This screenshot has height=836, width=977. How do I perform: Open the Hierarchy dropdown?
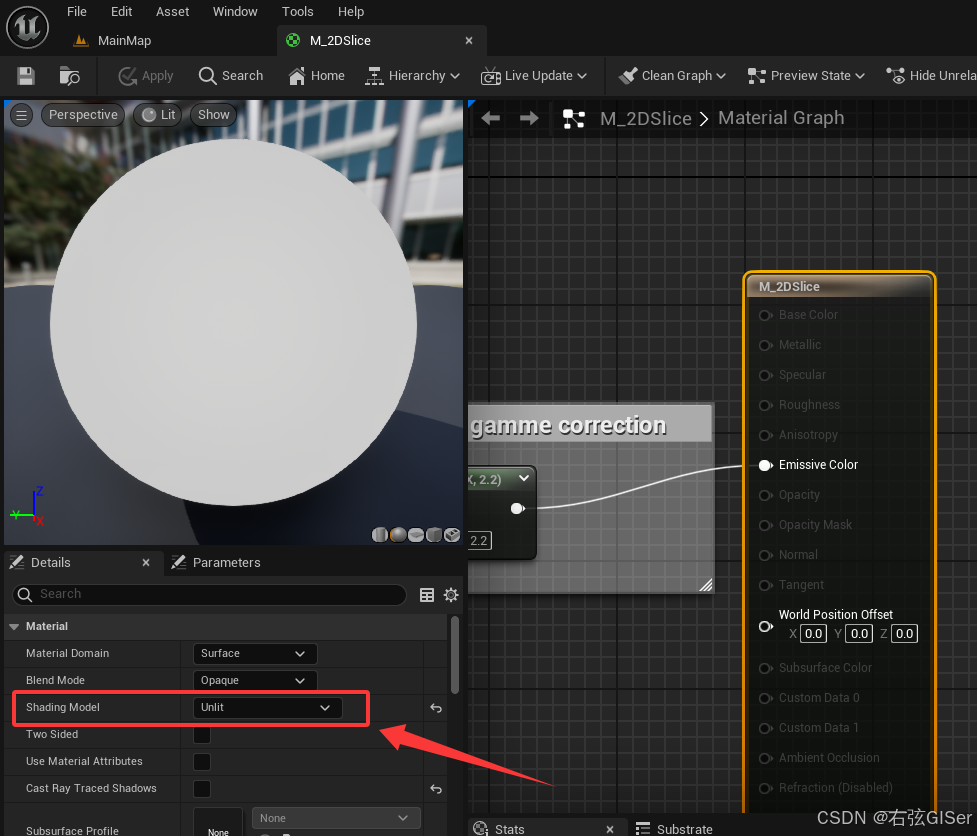tap(412, 76)
